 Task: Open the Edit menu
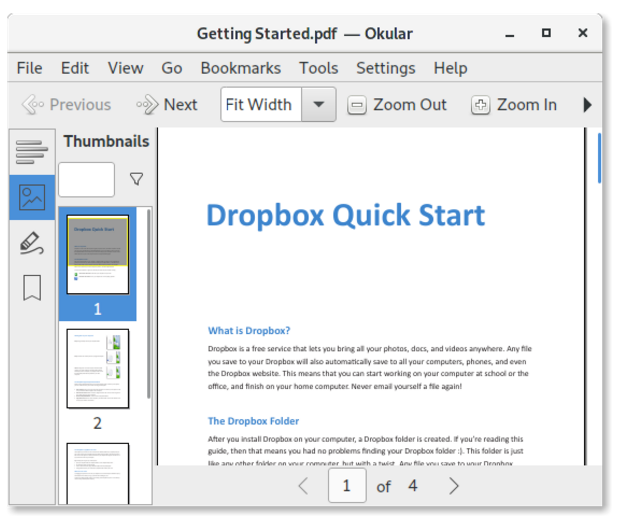coord(75,68)
